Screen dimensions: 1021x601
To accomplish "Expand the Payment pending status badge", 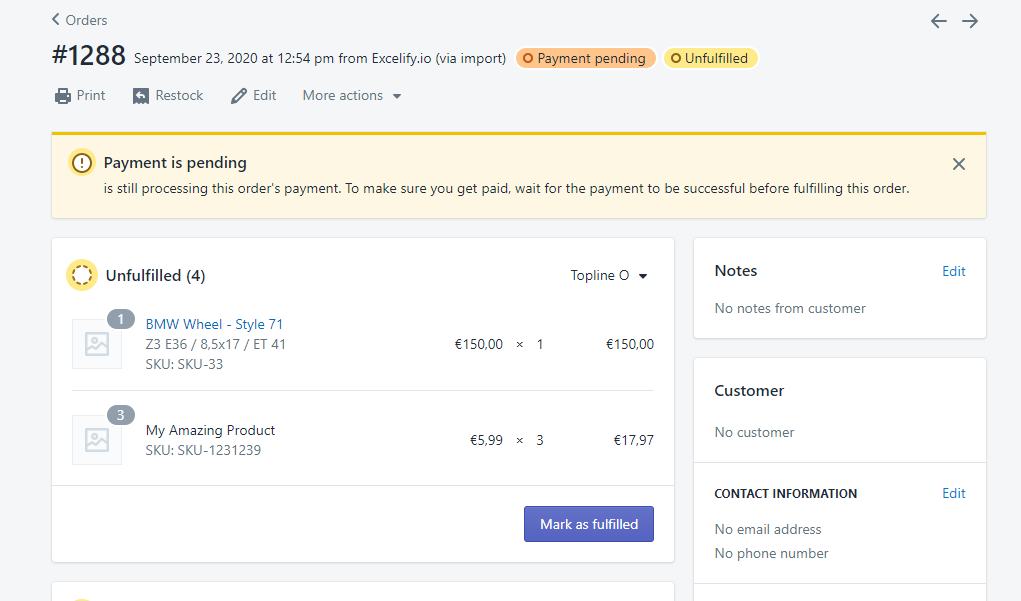I will click(x=585, y=58).
